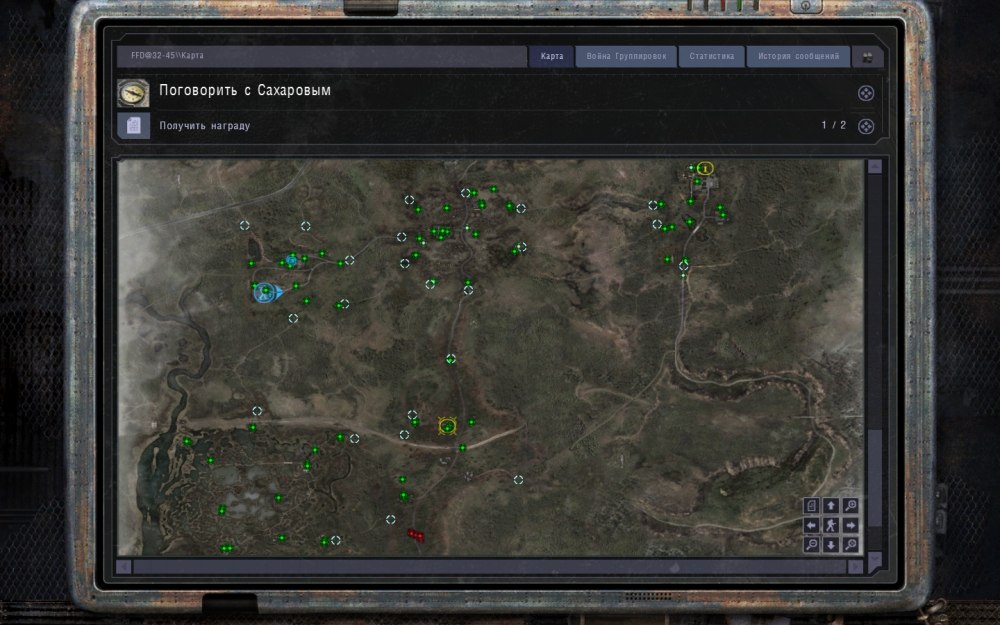Center map on player stalker icon
The image size is (1000, 625).
click(x=830, y=525)
